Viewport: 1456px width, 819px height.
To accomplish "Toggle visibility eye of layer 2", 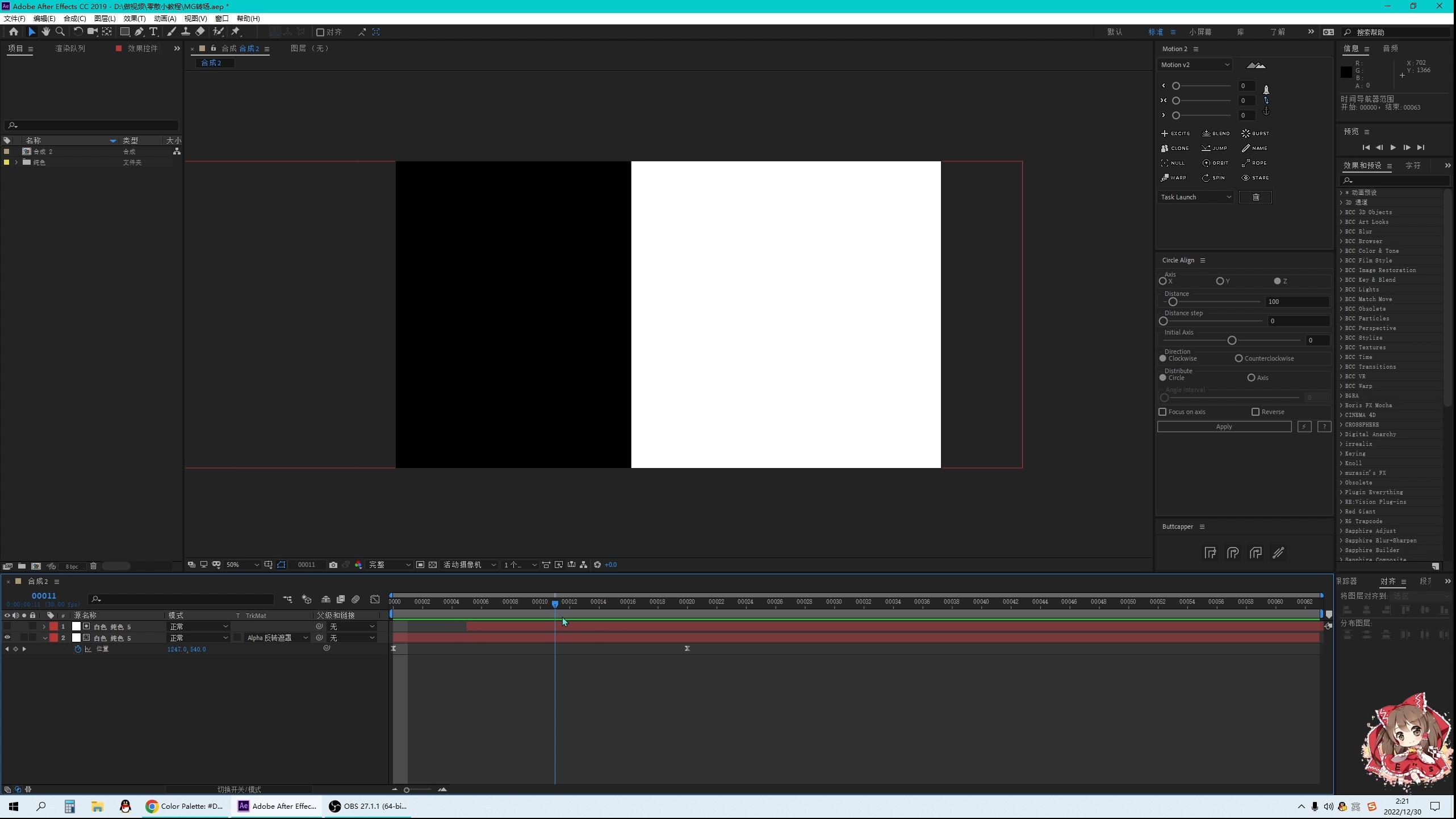I will tap(7, 638).
